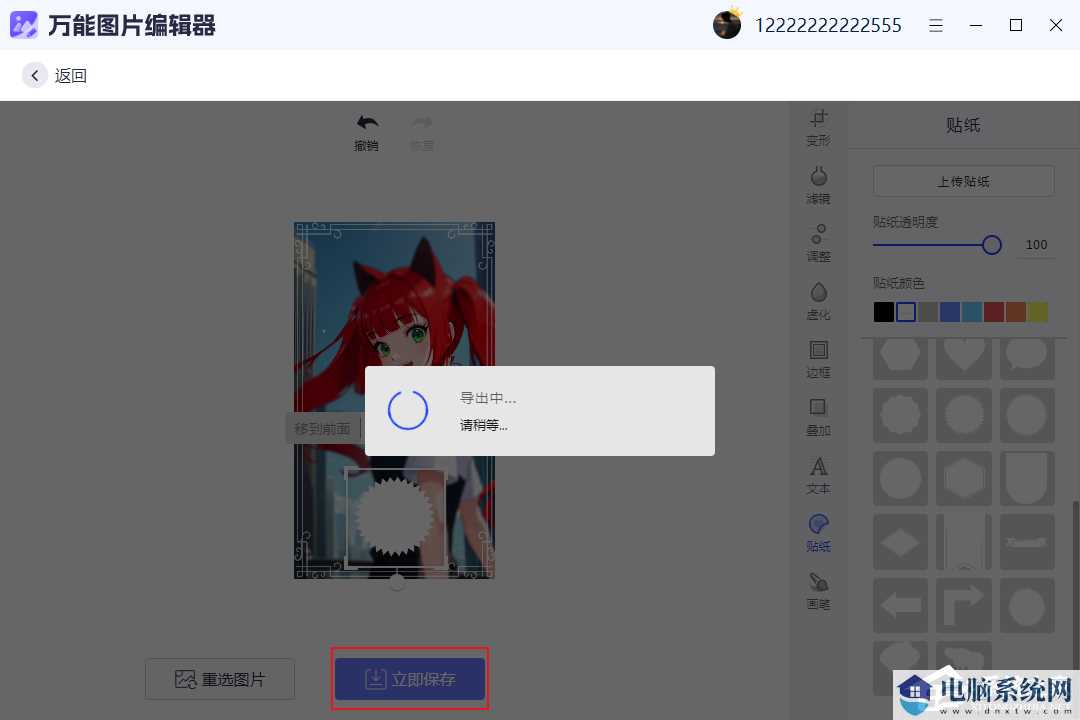Click the 贴纸 panel heading
The width and height of the screenshot is (1080, 720).
pyautogui.click(x=963, y=125)
